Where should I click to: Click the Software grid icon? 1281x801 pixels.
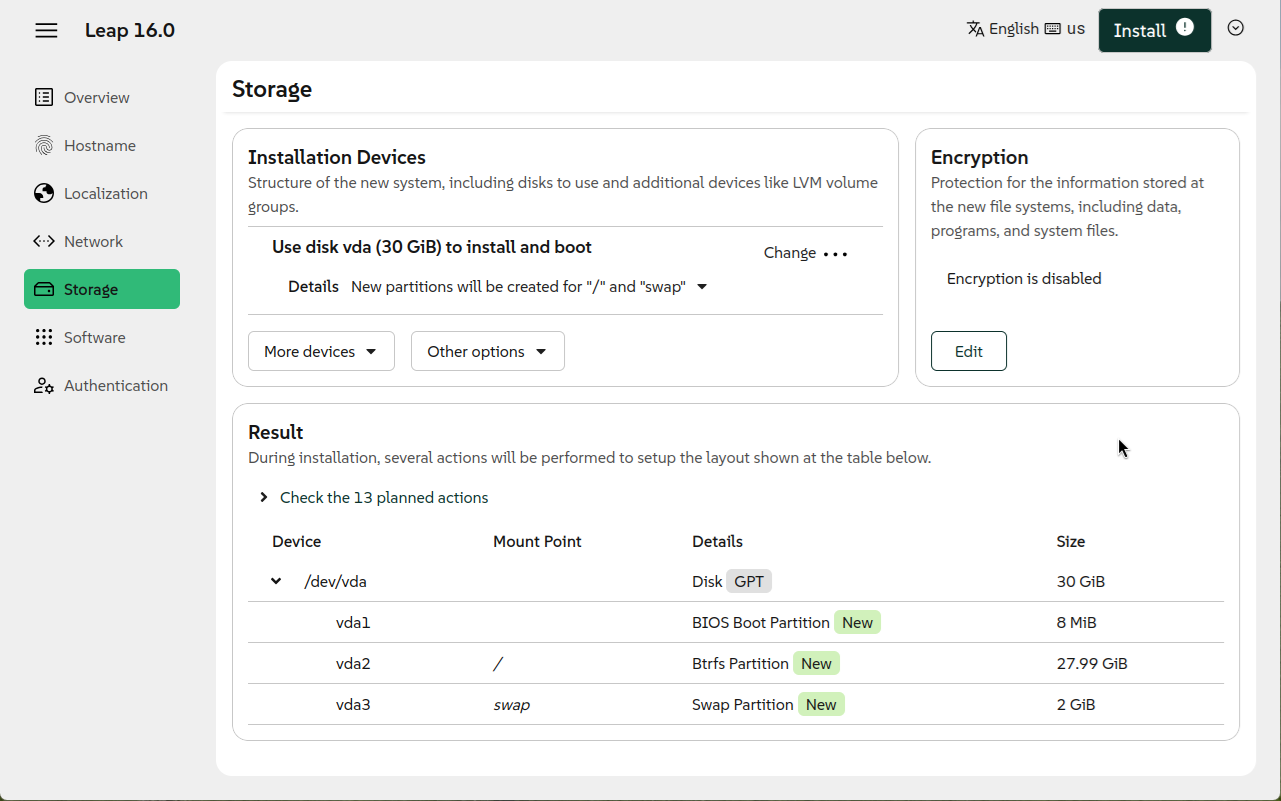pos(44,337)
